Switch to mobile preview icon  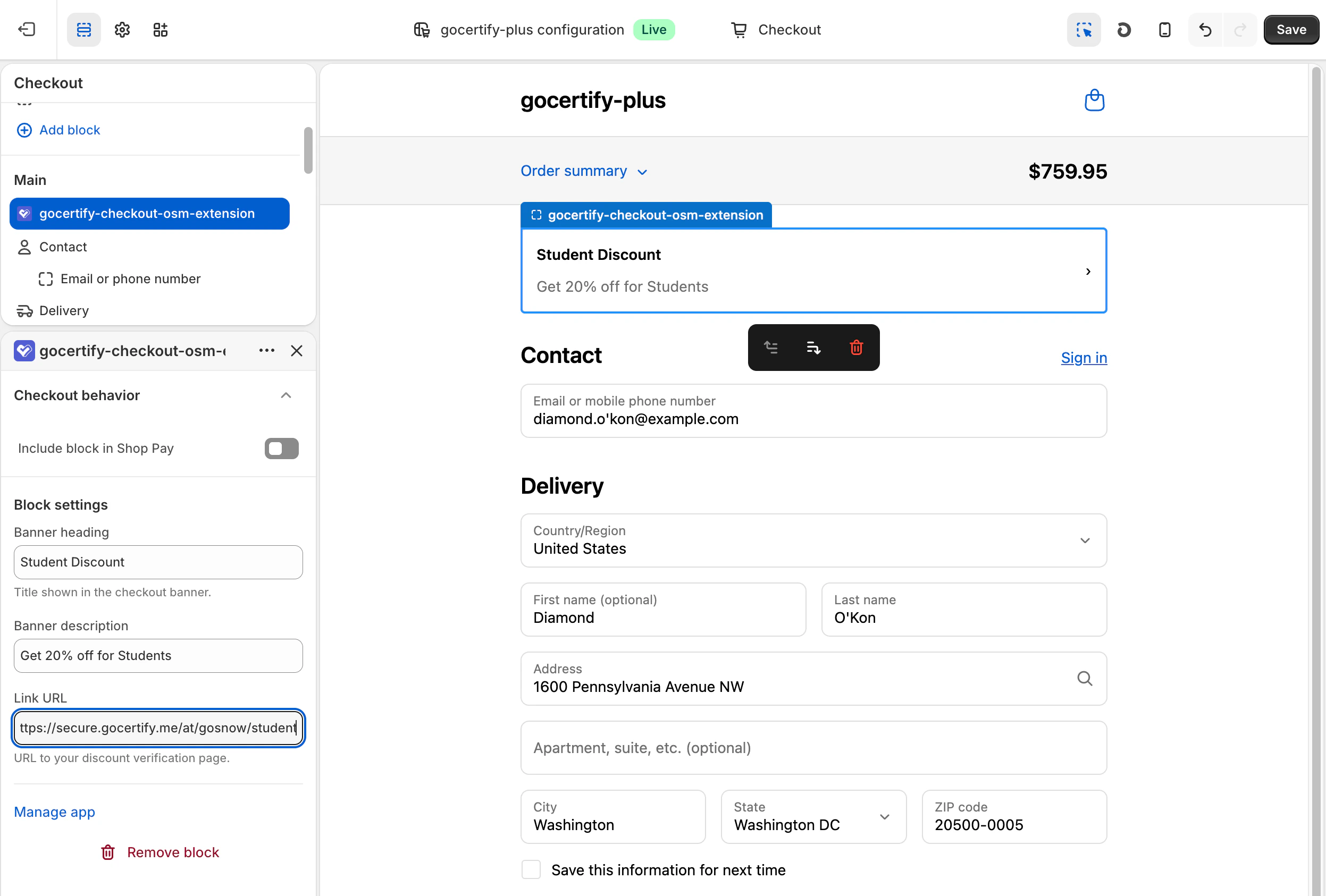(1164, 30)
